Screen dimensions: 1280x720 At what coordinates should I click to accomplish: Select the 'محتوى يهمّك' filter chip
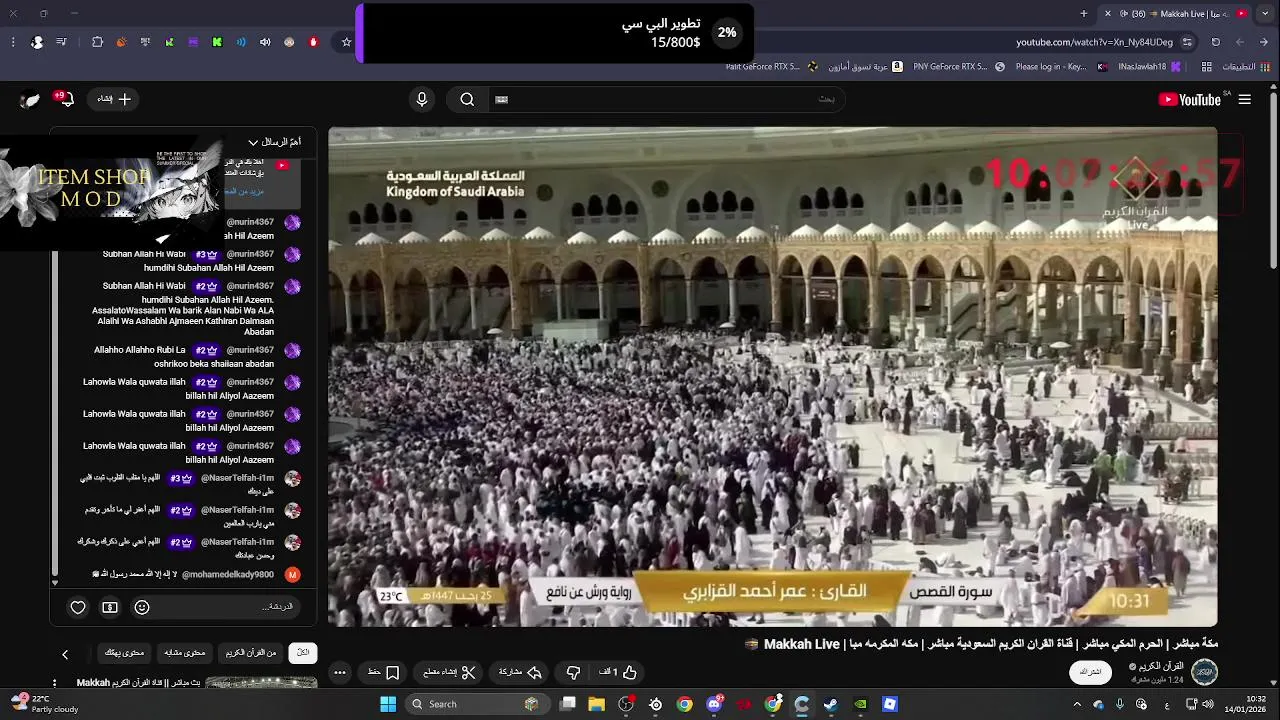[125, 653]
